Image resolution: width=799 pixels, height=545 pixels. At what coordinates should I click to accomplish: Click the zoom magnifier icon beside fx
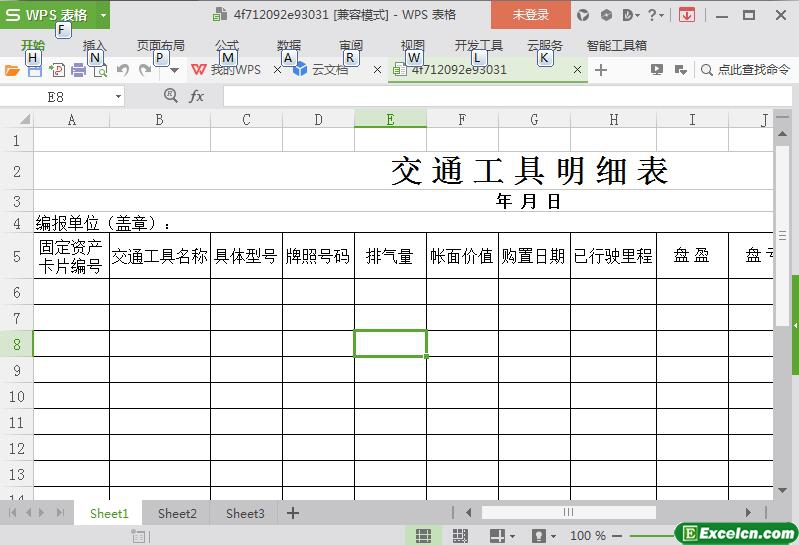[170, 96]
